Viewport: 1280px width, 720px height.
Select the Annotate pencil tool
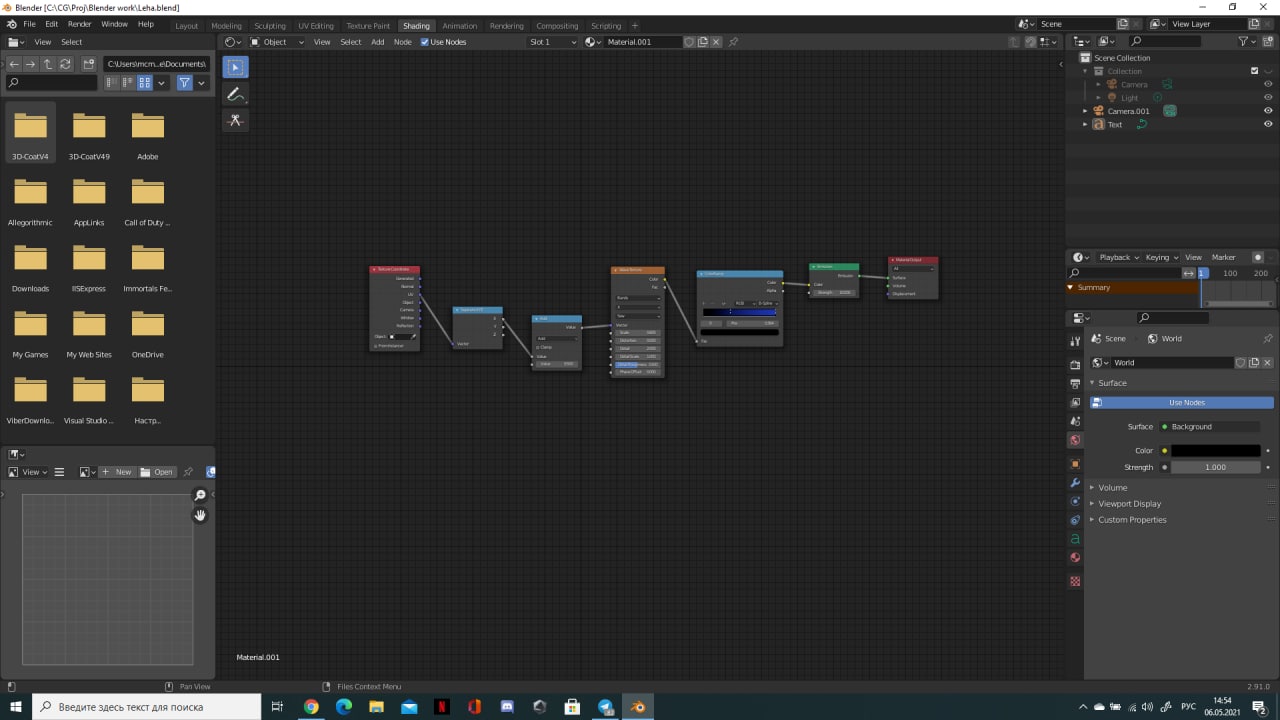coord(235,94)
